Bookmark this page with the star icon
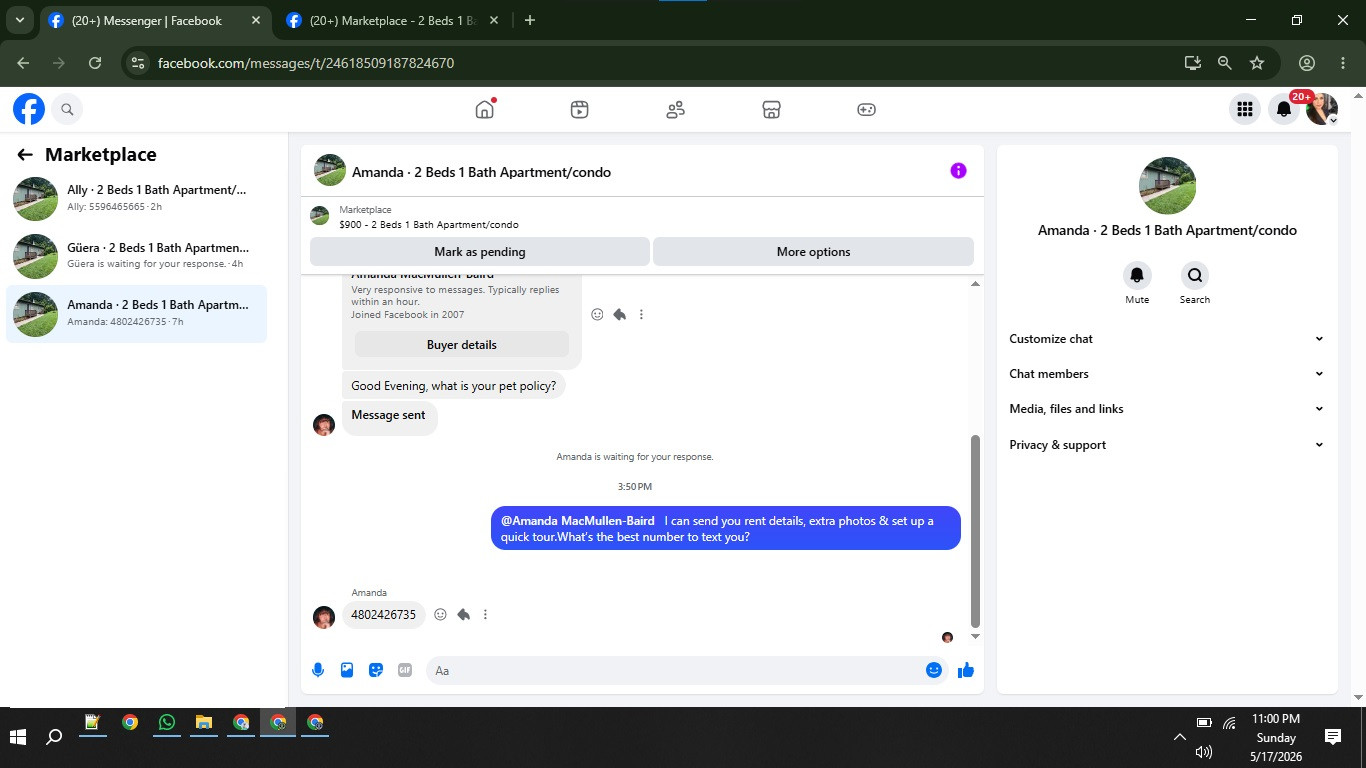Viewport: 1366px width, 768px height. click(x=1257, y=63)
